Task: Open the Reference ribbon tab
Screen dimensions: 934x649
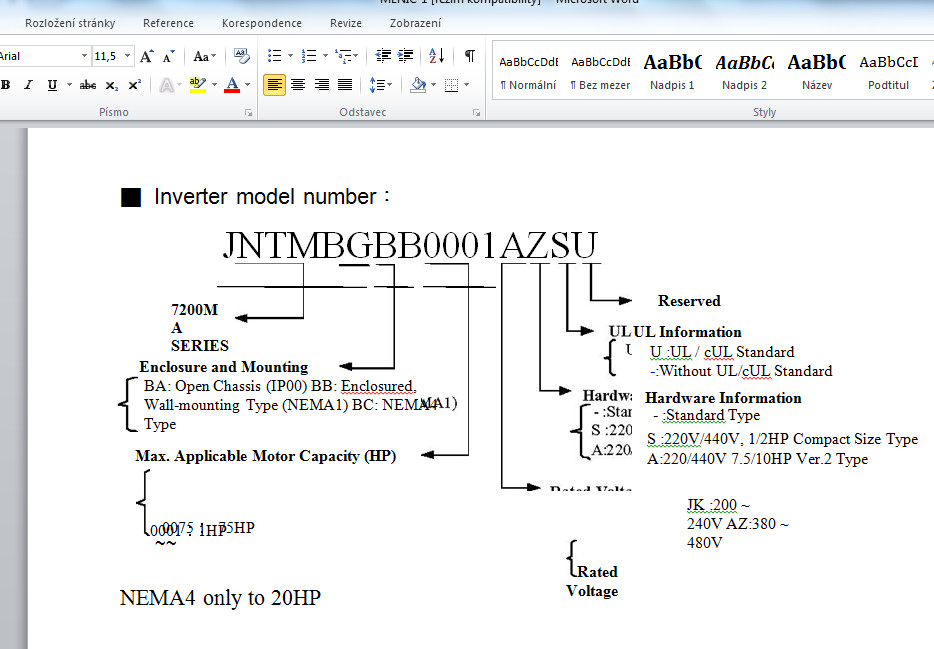Action: coord(168,23)
